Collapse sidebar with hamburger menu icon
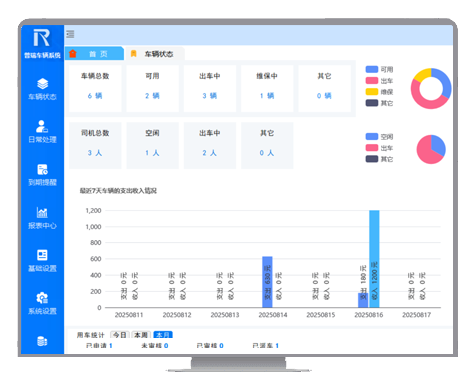The image size is (475, 390). pos(70,34)
